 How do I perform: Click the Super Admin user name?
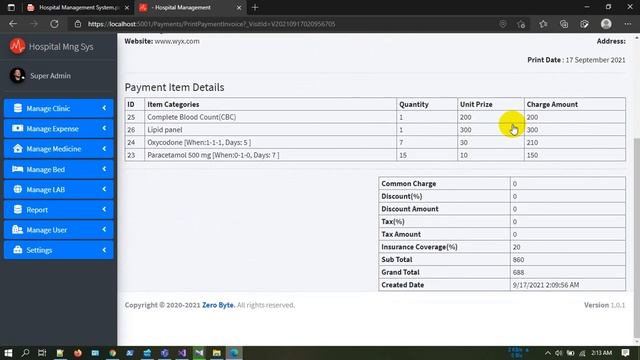point(50,76)
